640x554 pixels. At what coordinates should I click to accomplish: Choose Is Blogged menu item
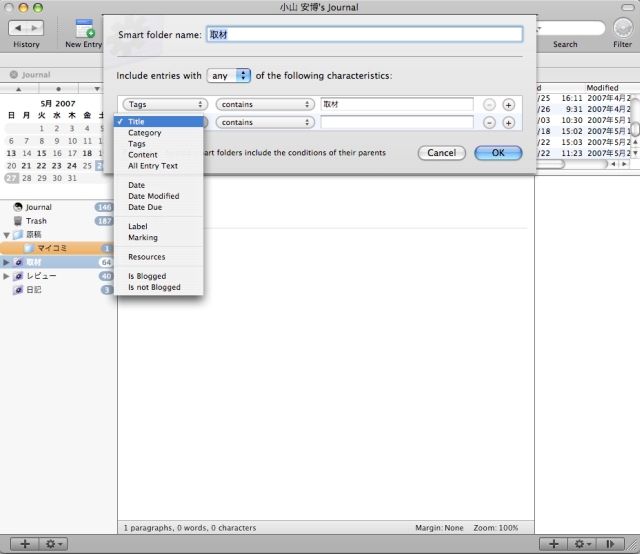[159, 276]
